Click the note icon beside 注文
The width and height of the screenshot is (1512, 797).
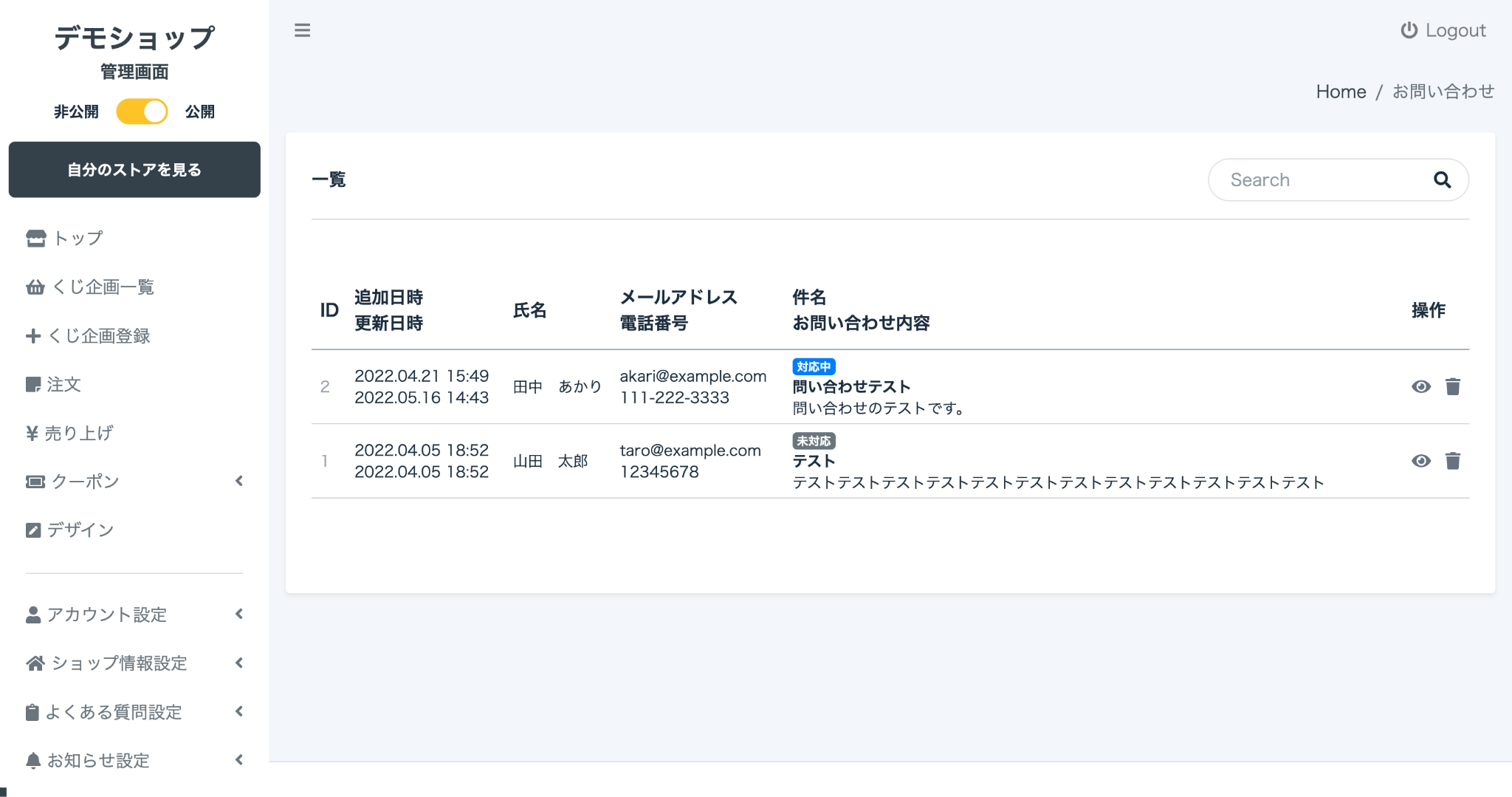(33, 384)
